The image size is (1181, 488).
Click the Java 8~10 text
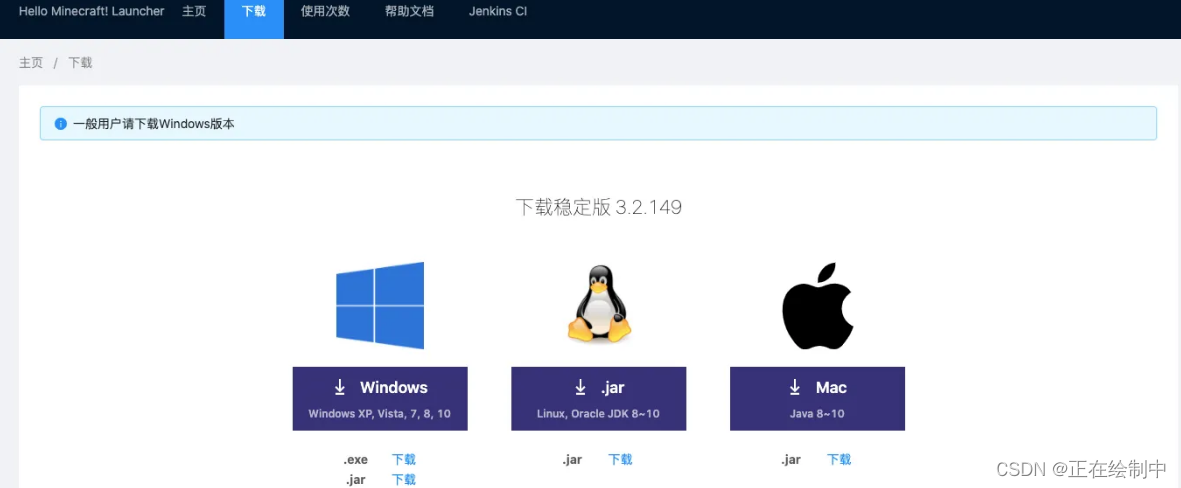pyautogui.click(x=817, y=414)
